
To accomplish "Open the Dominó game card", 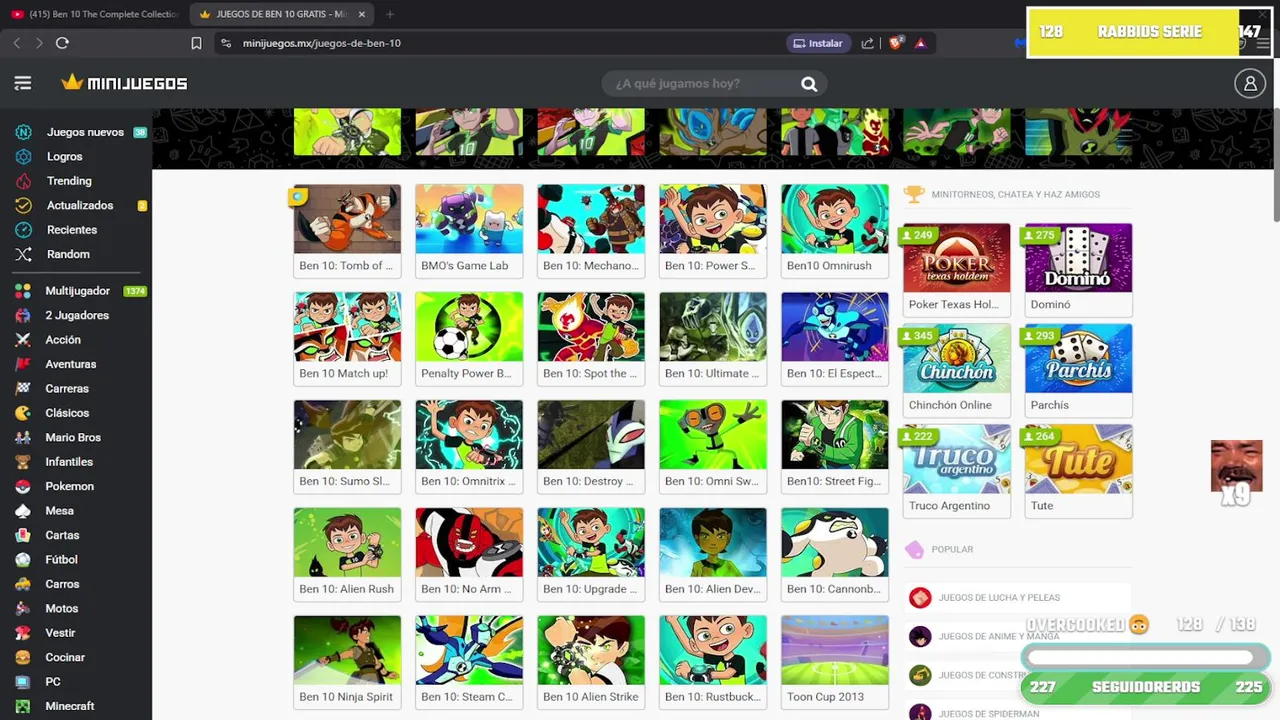I will pyautogui.click(x=1079, y=269).
